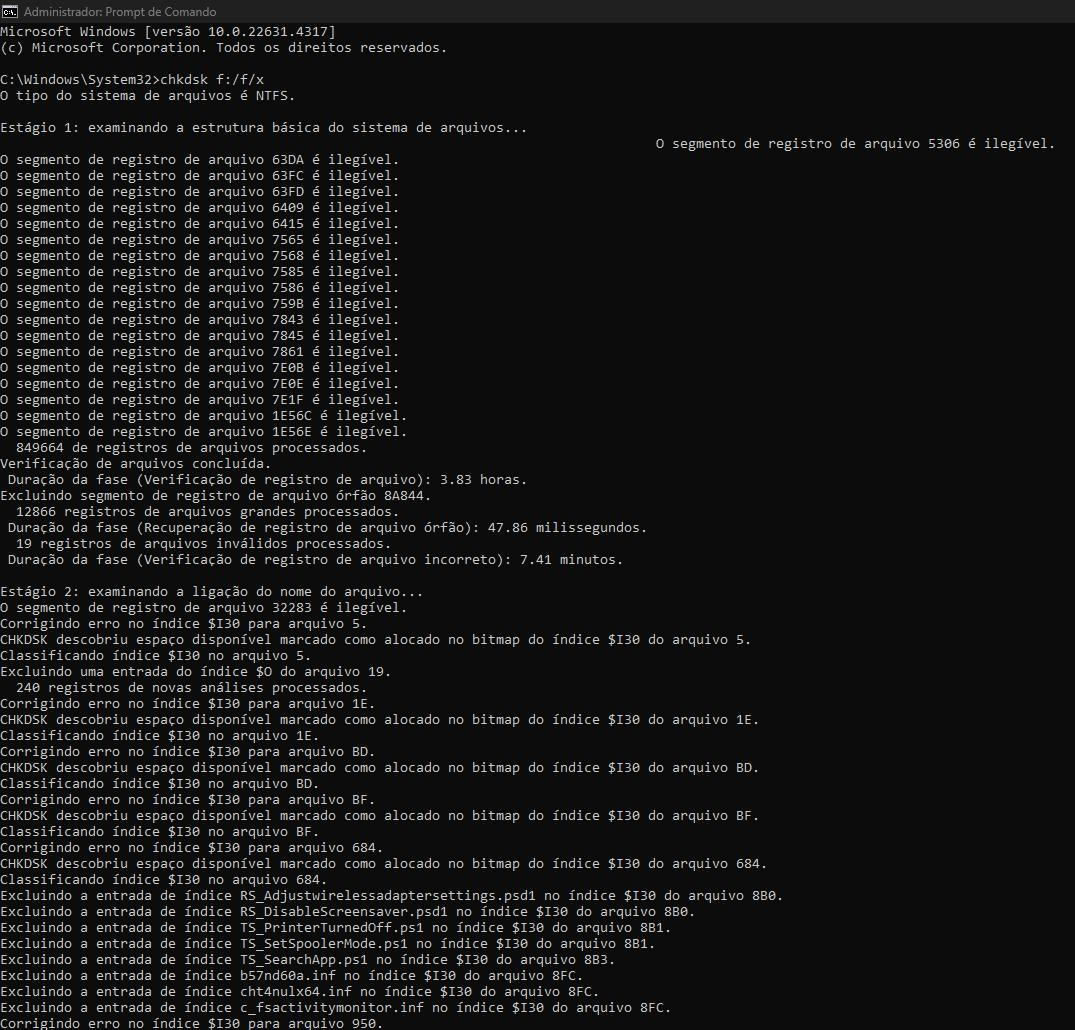Image resolution: width=1075 pixels, height=1030 pixels.
Task: Click 'Verificação de arquivos concluída.' line
Action: [136, 464]
